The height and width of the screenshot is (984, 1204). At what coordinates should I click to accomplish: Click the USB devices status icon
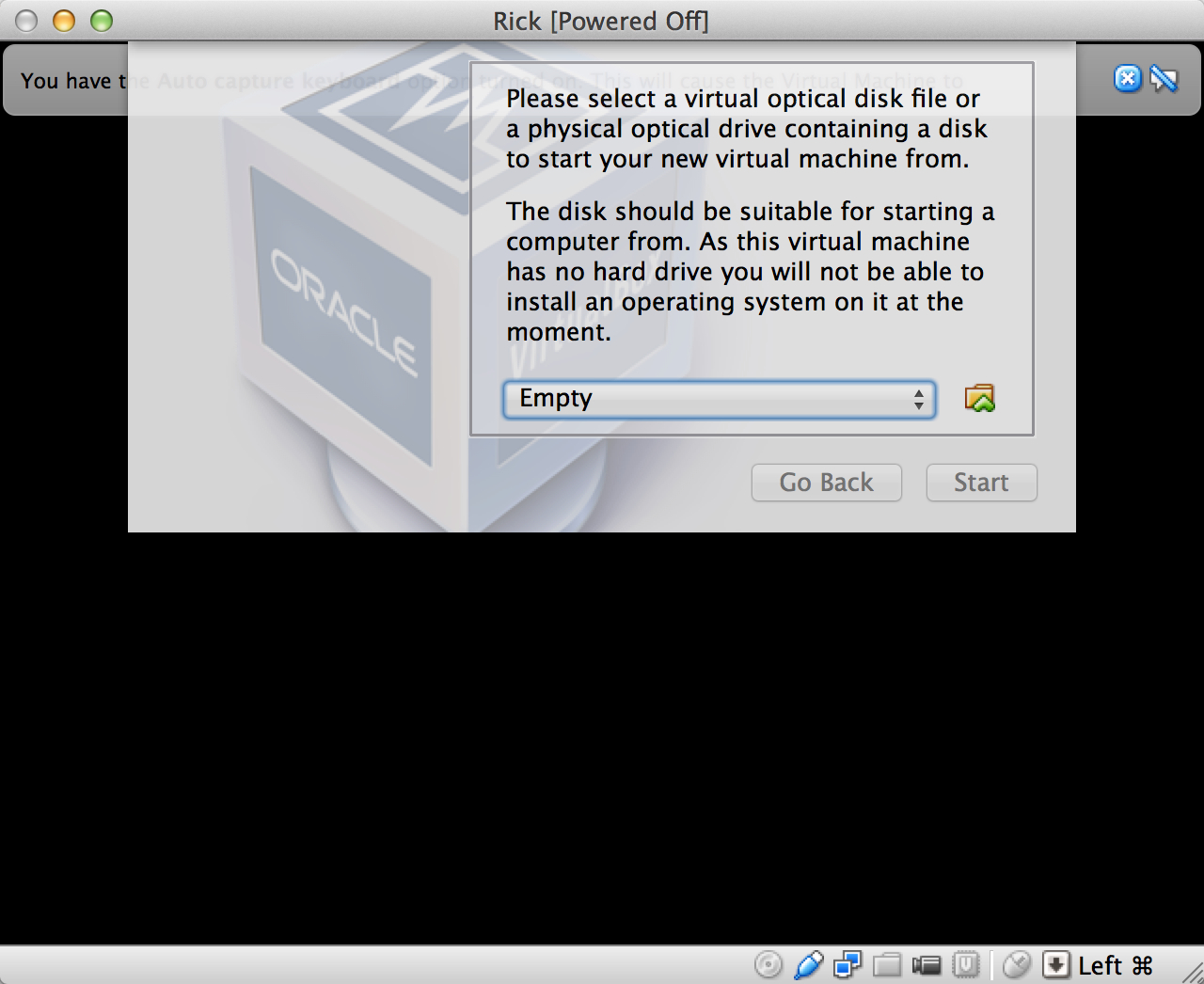[x=808, y=965]
